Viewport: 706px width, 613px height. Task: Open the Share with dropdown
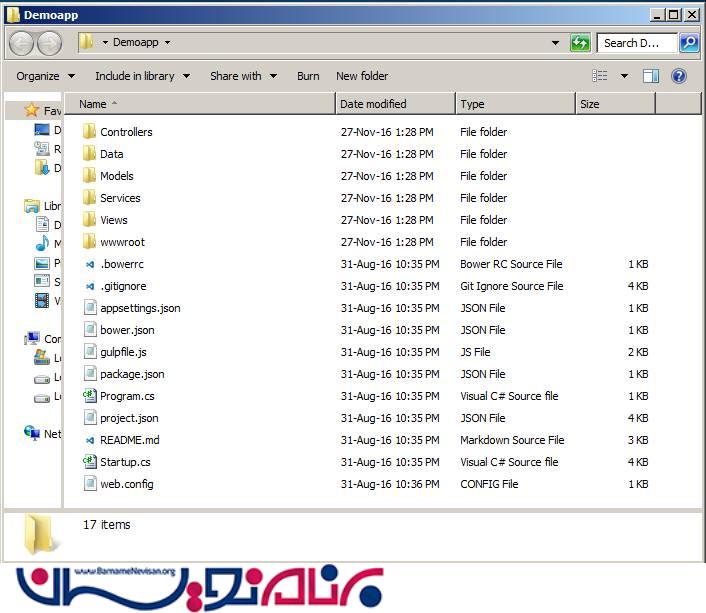[x=243, y=76]
